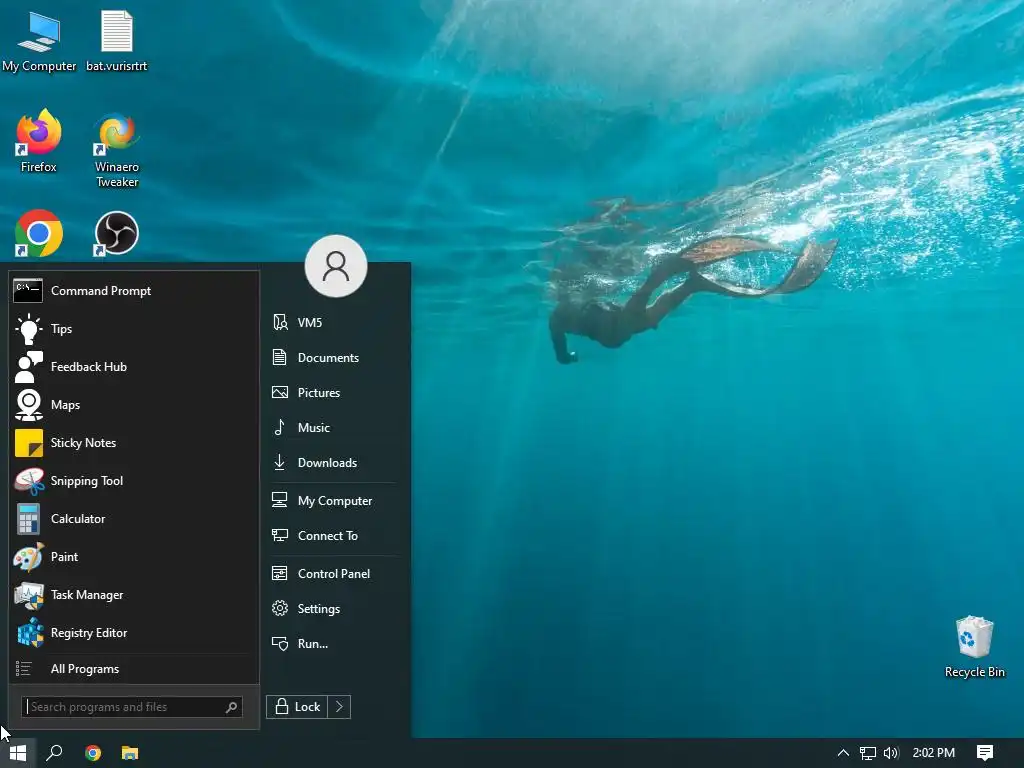The width and height of the screenshot is (1024, 768).
Task: Open the Music folder link
Action: coord(332,428)
